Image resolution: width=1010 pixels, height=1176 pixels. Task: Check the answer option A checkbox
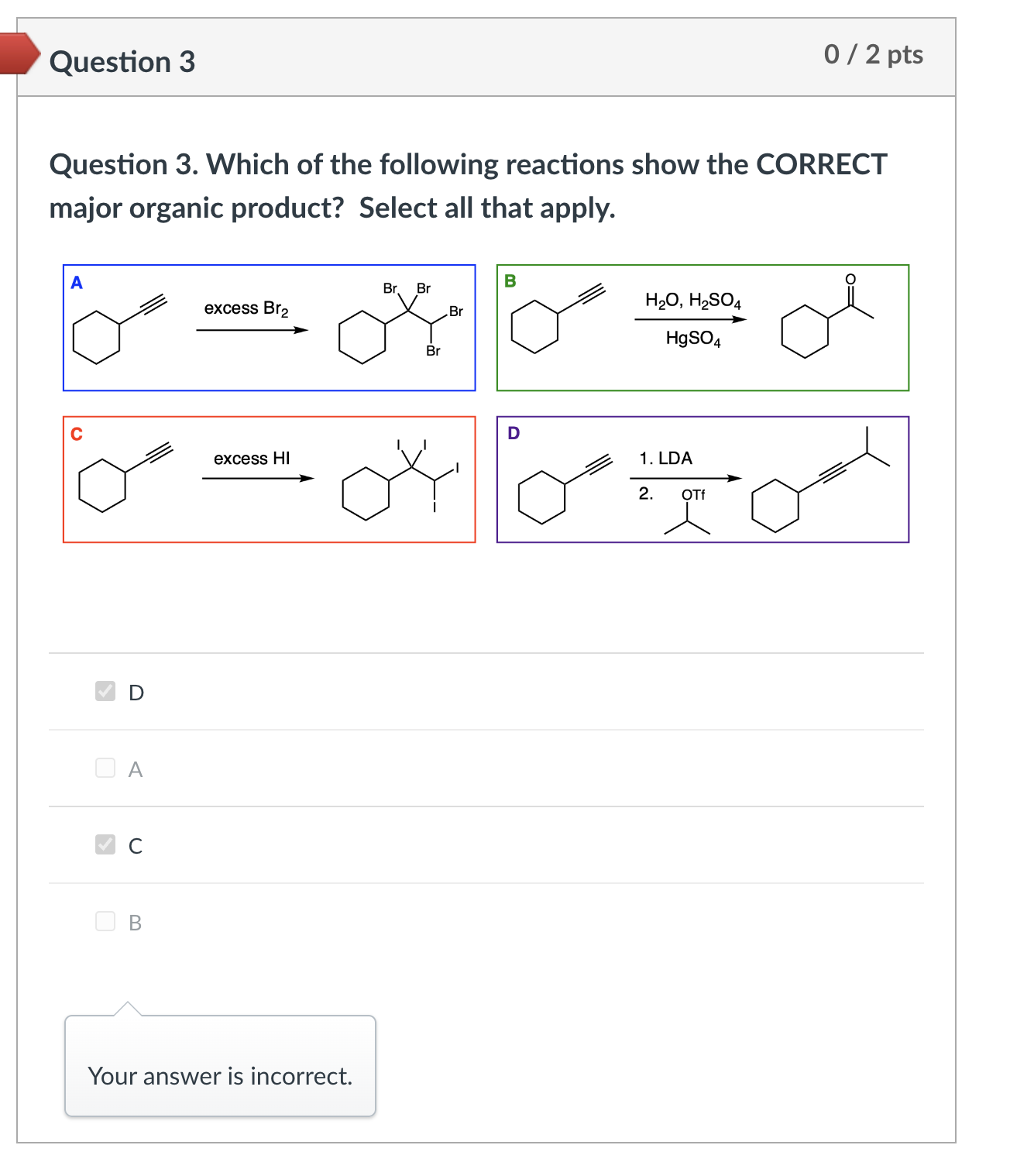tap(105, 768)
